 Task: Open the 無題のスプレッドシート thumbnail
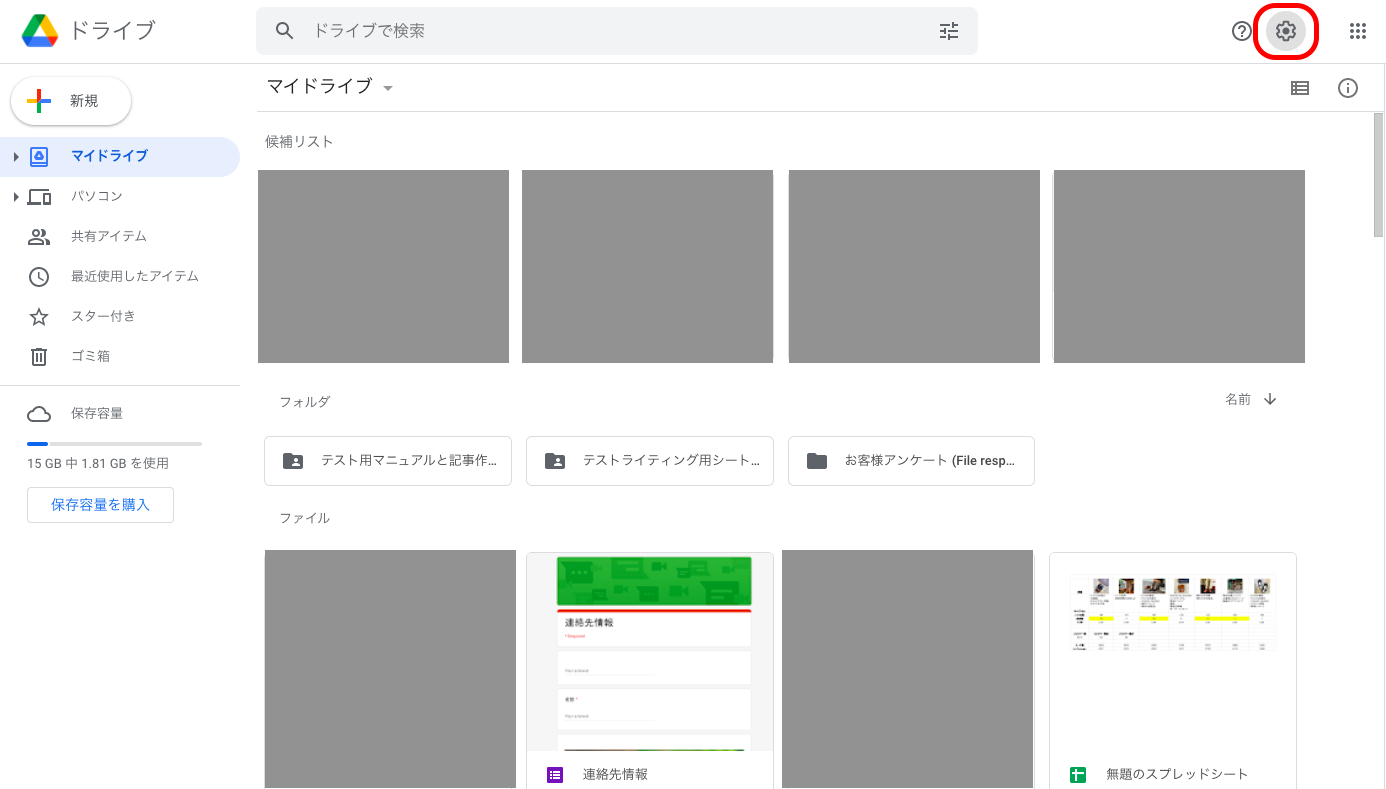pos(1172,652)
